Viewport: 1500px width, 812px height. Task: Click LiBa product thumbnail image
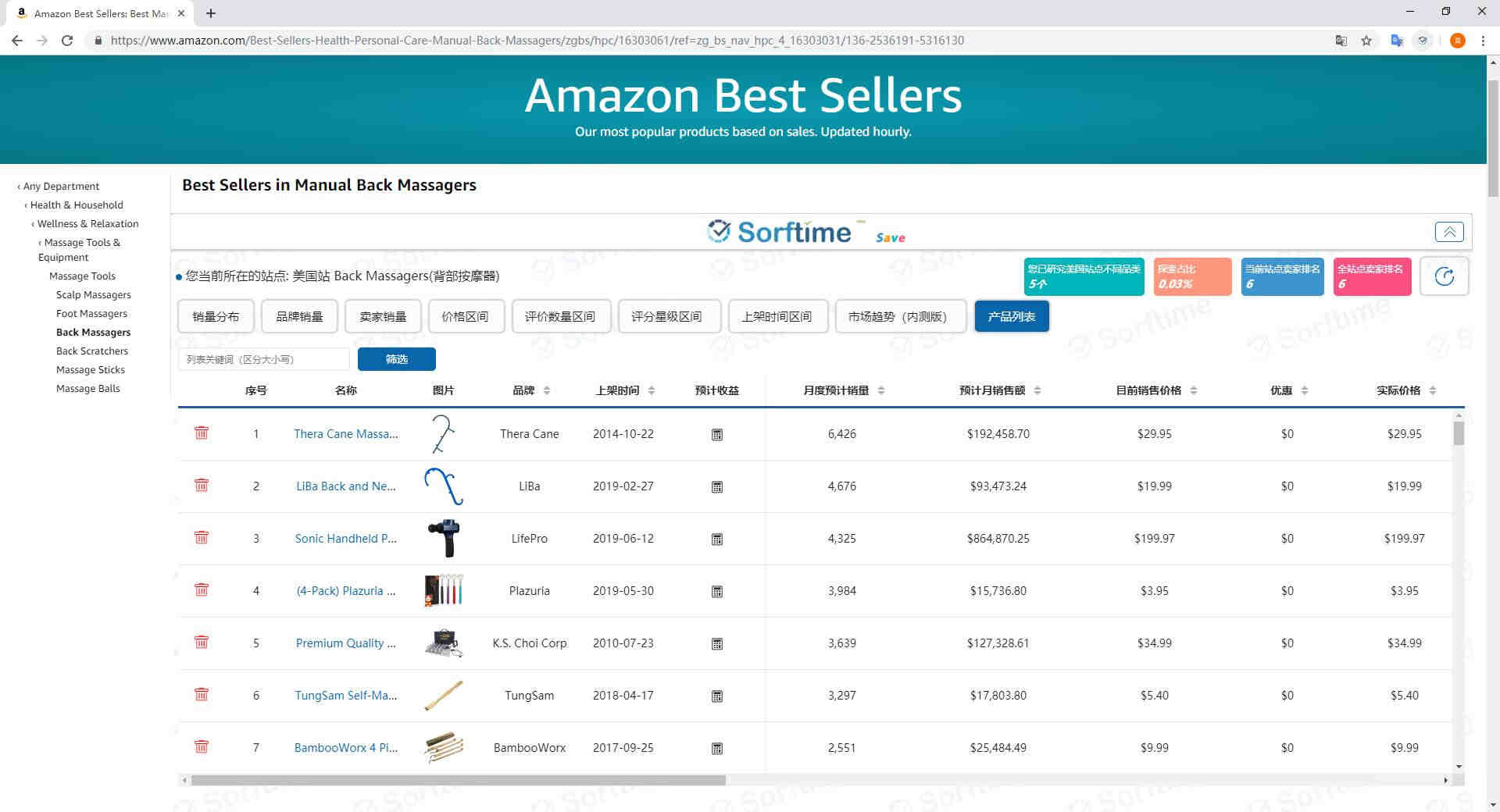click(x=444, y=486)
